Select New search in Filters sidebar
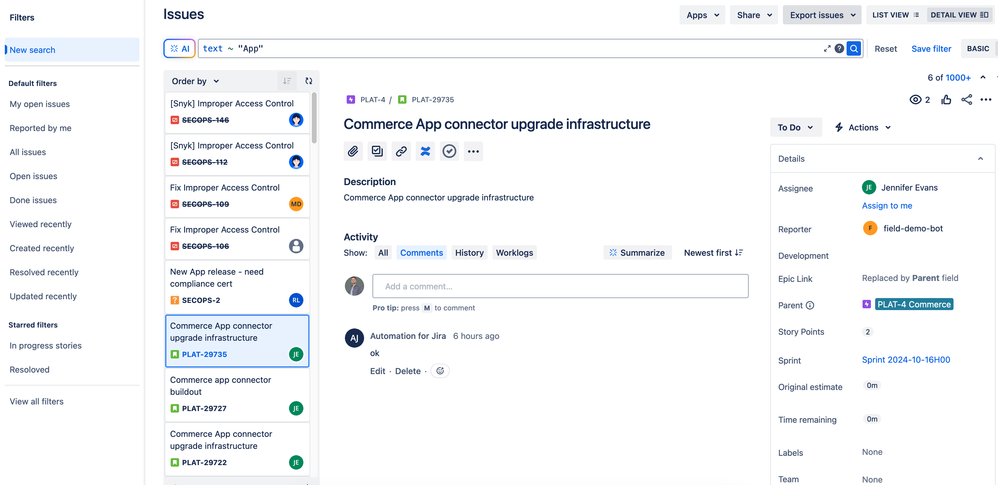Screen dimensions: 998x485 tap(72, 50)
